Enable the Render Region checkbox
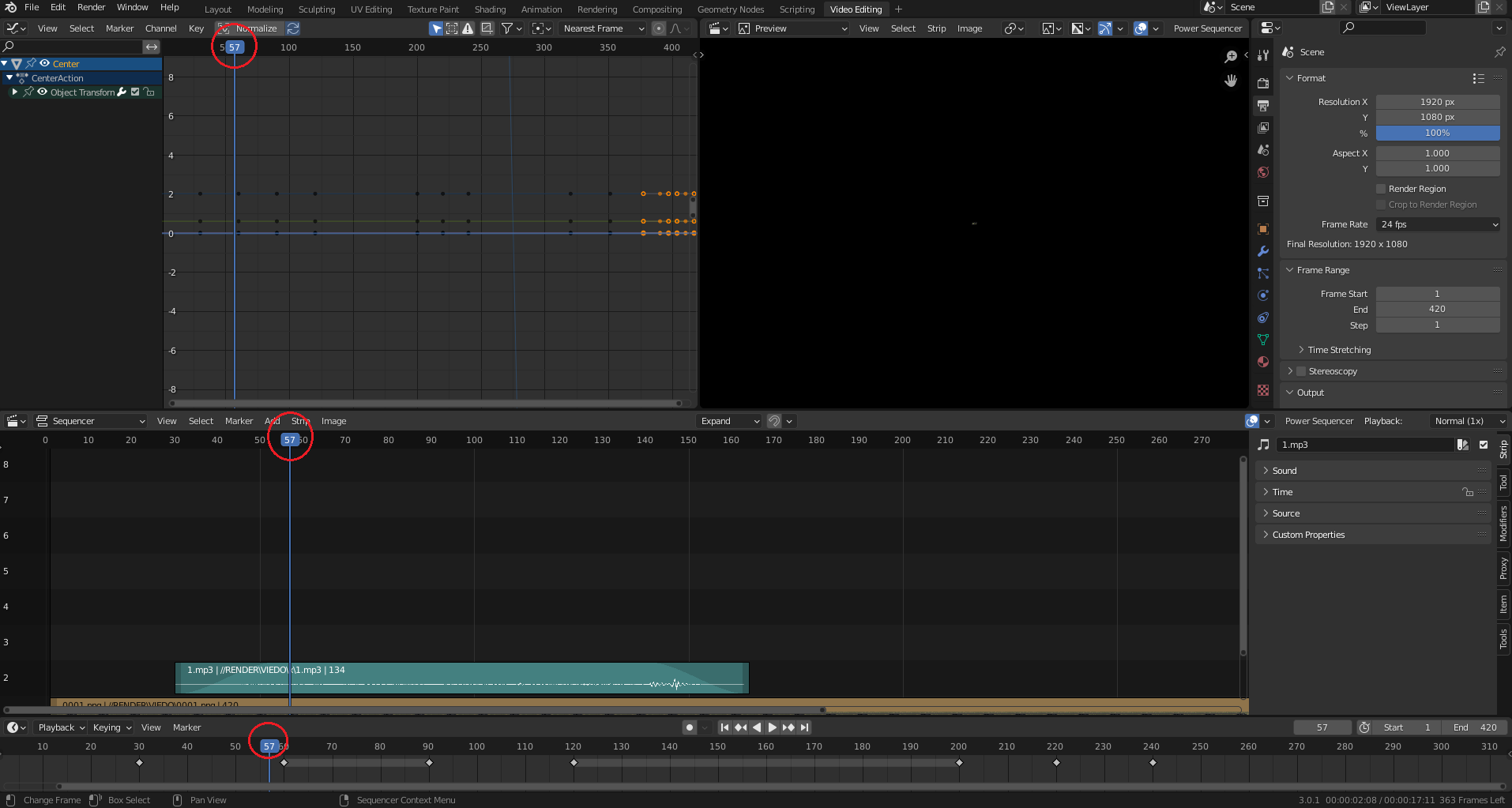Viewport: 1512px width, 808px height. 1381,189
